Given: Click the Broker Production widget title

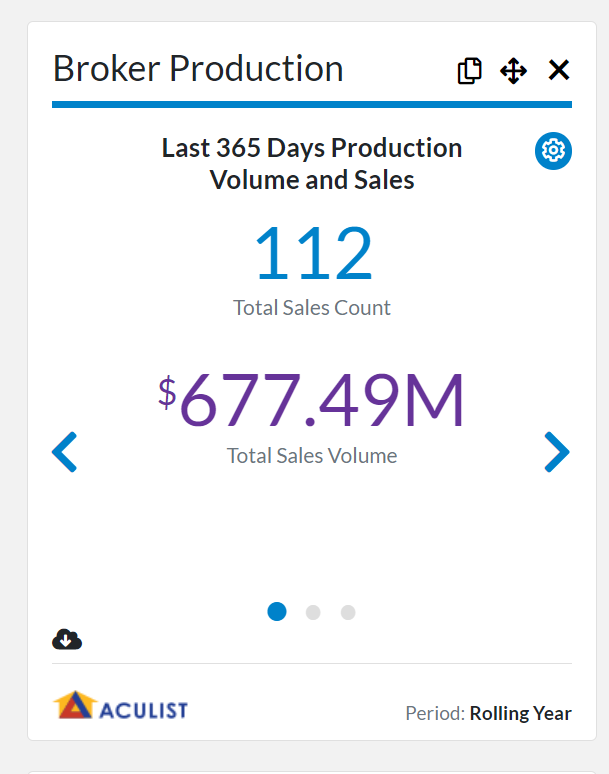Looking at the screenshot, I should [x=198, y=68].
